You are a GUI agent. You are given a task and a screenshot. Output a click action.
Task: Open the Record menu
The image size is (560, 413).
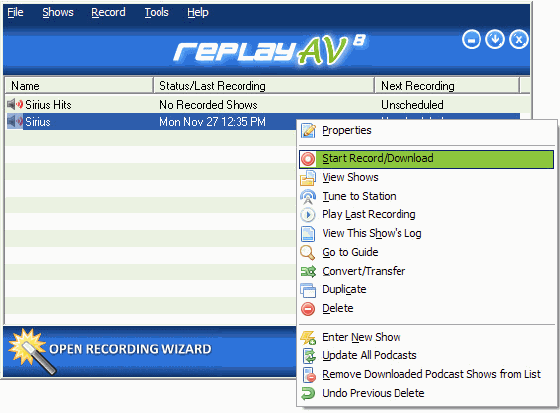pyautogui.click(x=108, y=13)
